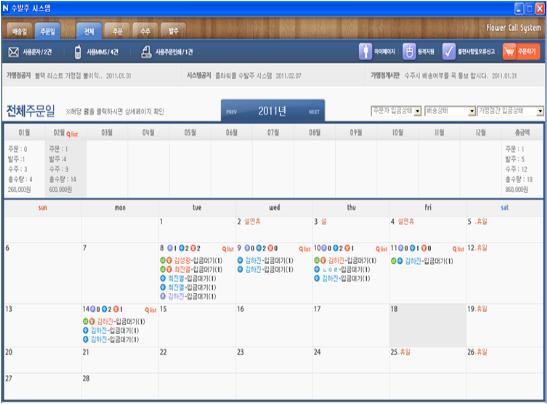Click the sun weekday header
Viewport: 547px width, 404px height.
coord(43,208)
